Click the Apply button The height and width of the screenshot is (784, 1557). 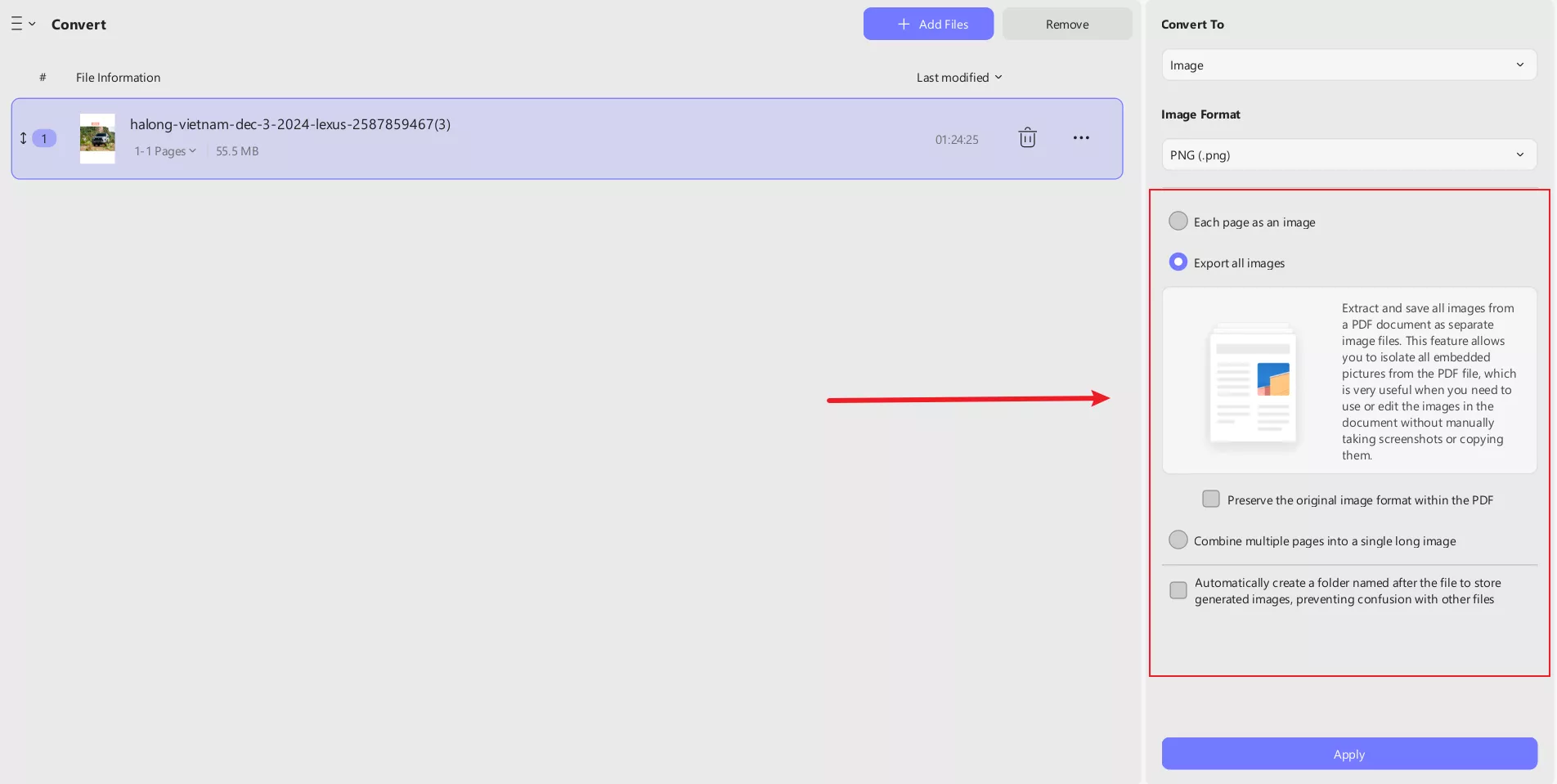(x=1348, y=754)
